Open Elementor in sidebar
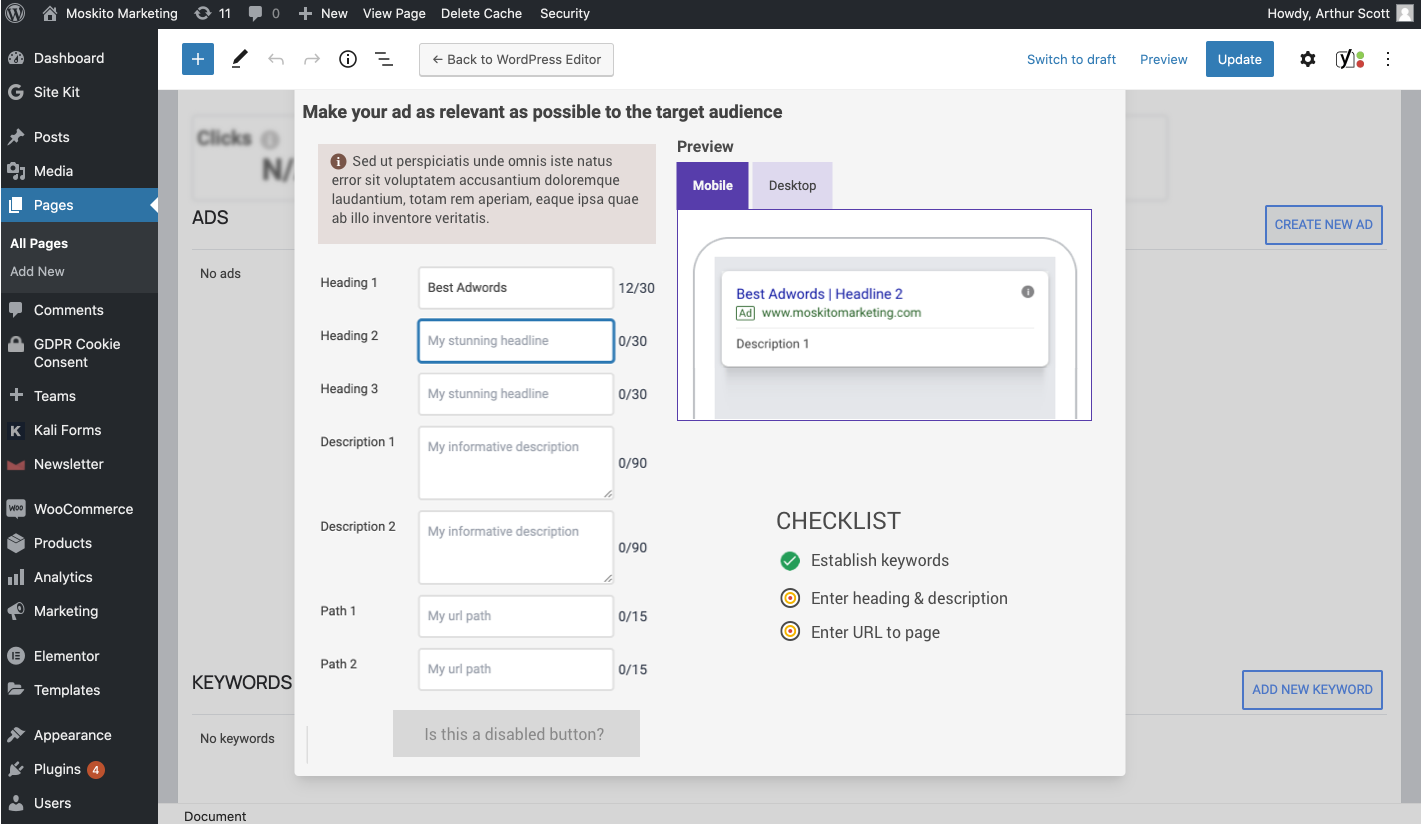The image size is (1421, 824). (79, 656)
